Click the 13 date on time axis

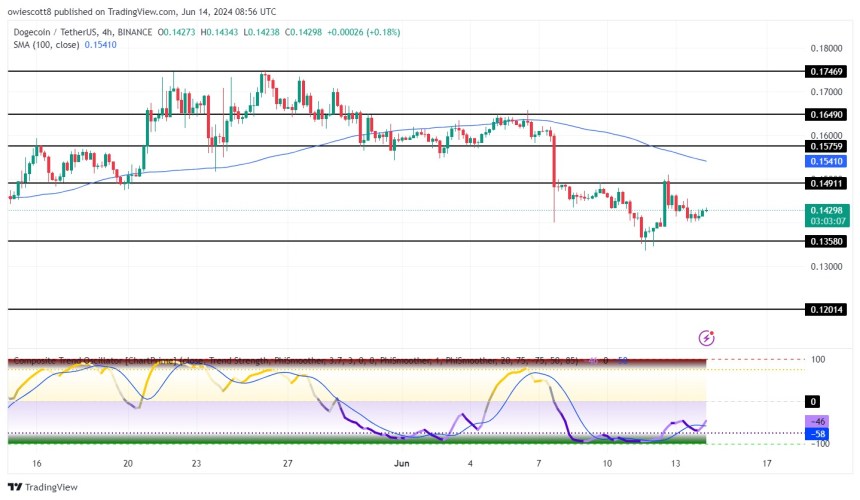point(675,463)
